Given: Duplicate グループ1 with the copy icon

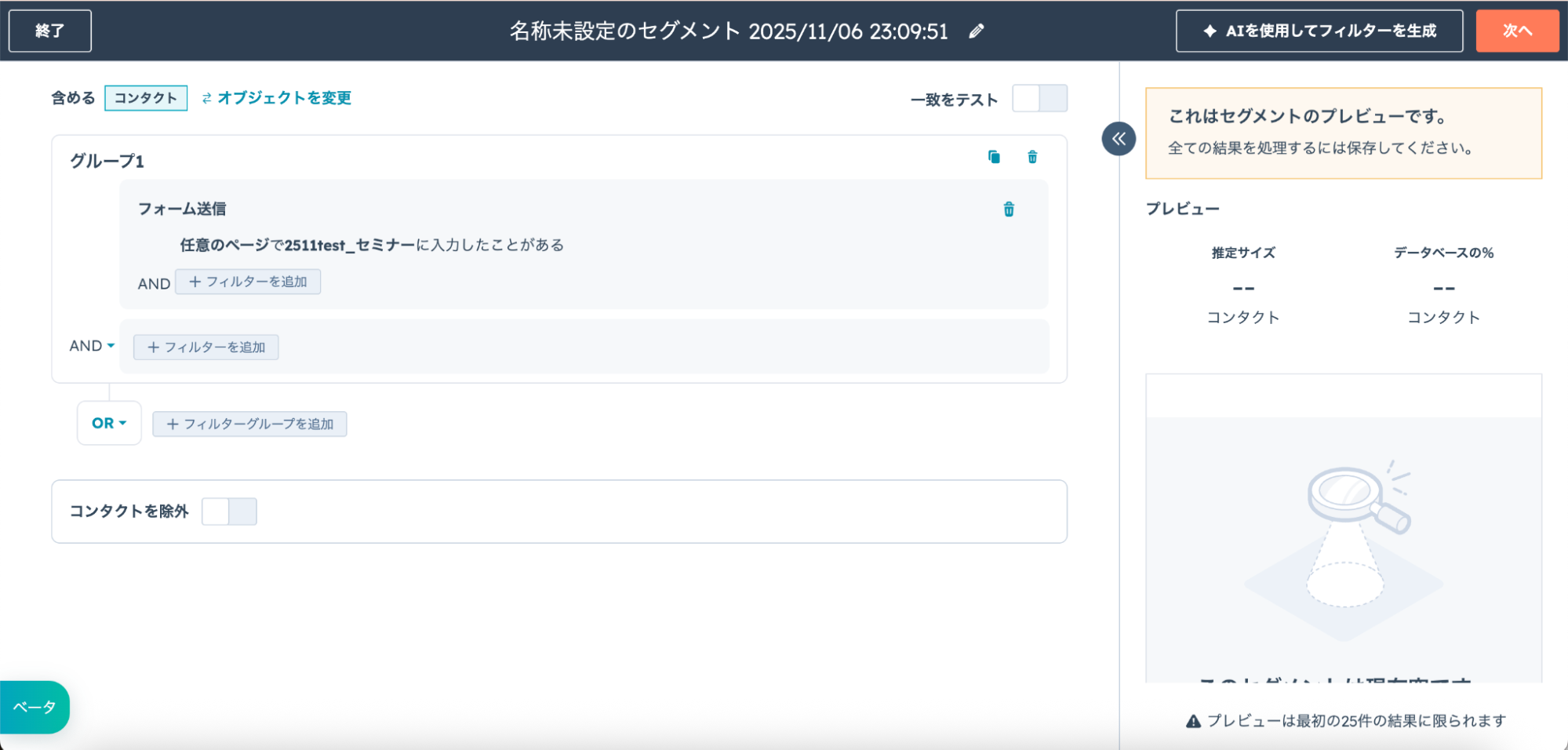Looking at the screenshot, I should coord(994,157).
